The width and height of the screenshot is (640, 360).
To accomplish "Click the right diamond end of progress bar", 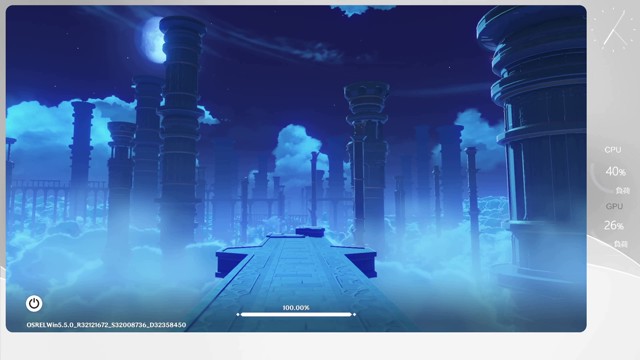I will tap(355, 314).
